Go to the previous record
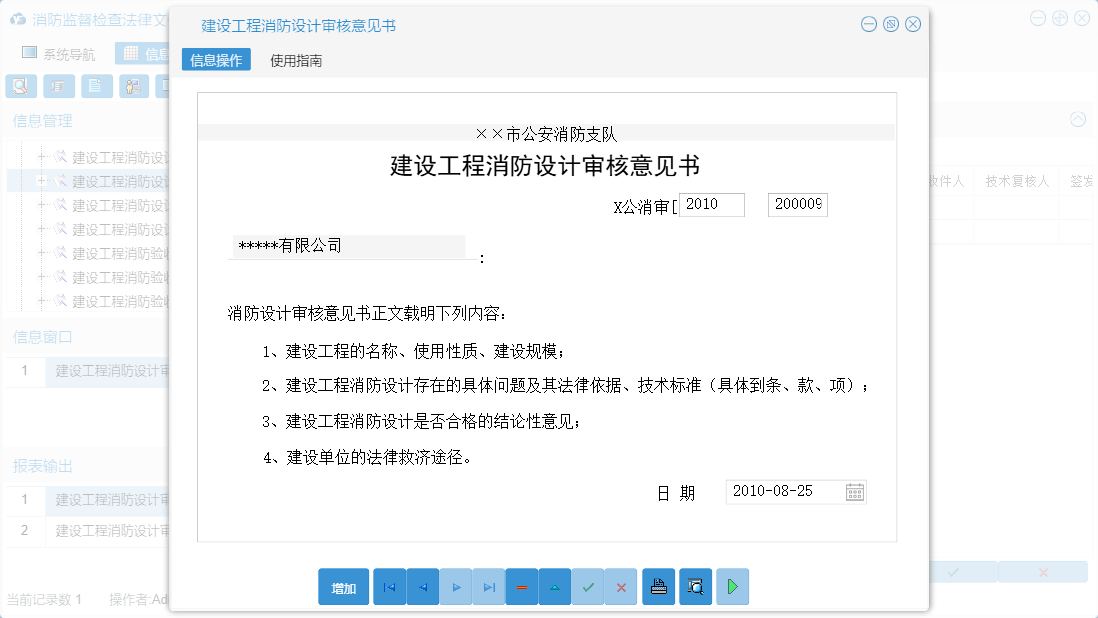Viewport: 1098px width, 618px height. click(422, 587)
